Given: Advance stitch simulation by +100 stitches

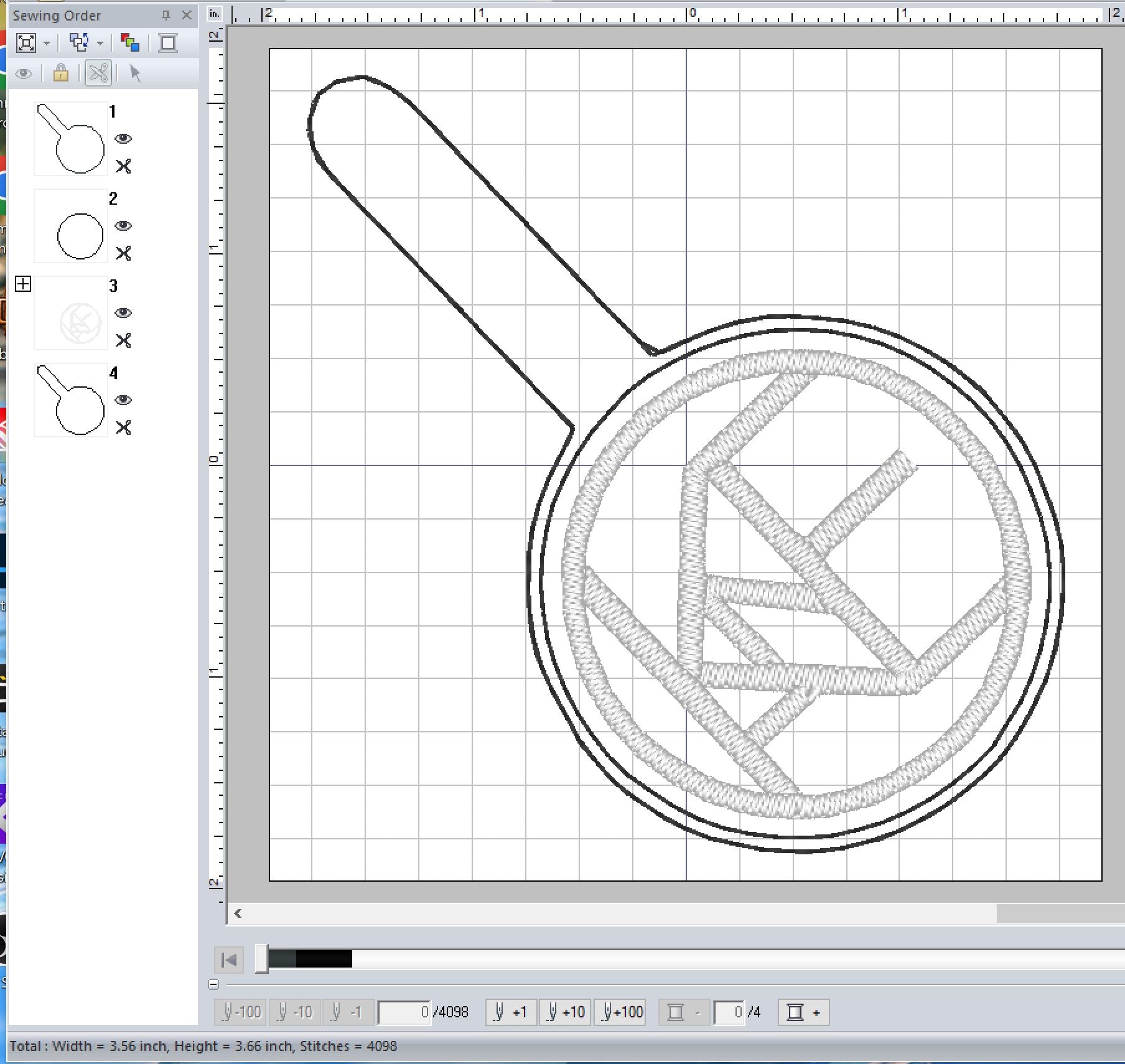Looking at the screenshot, I should tap(620, 1012).
